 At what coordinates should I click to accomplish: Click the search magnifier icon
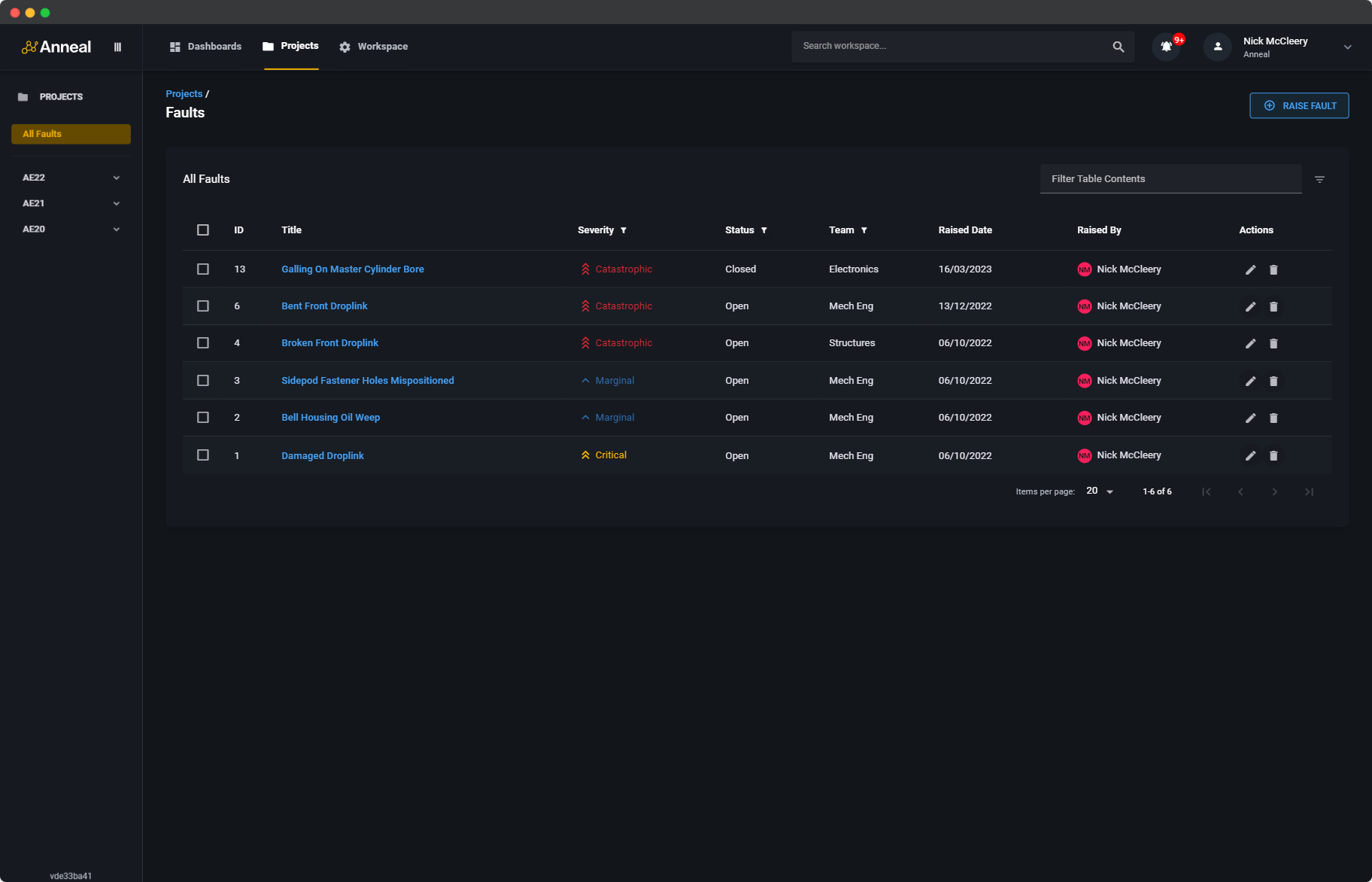pyautogui.click(x=1118, y=47)
